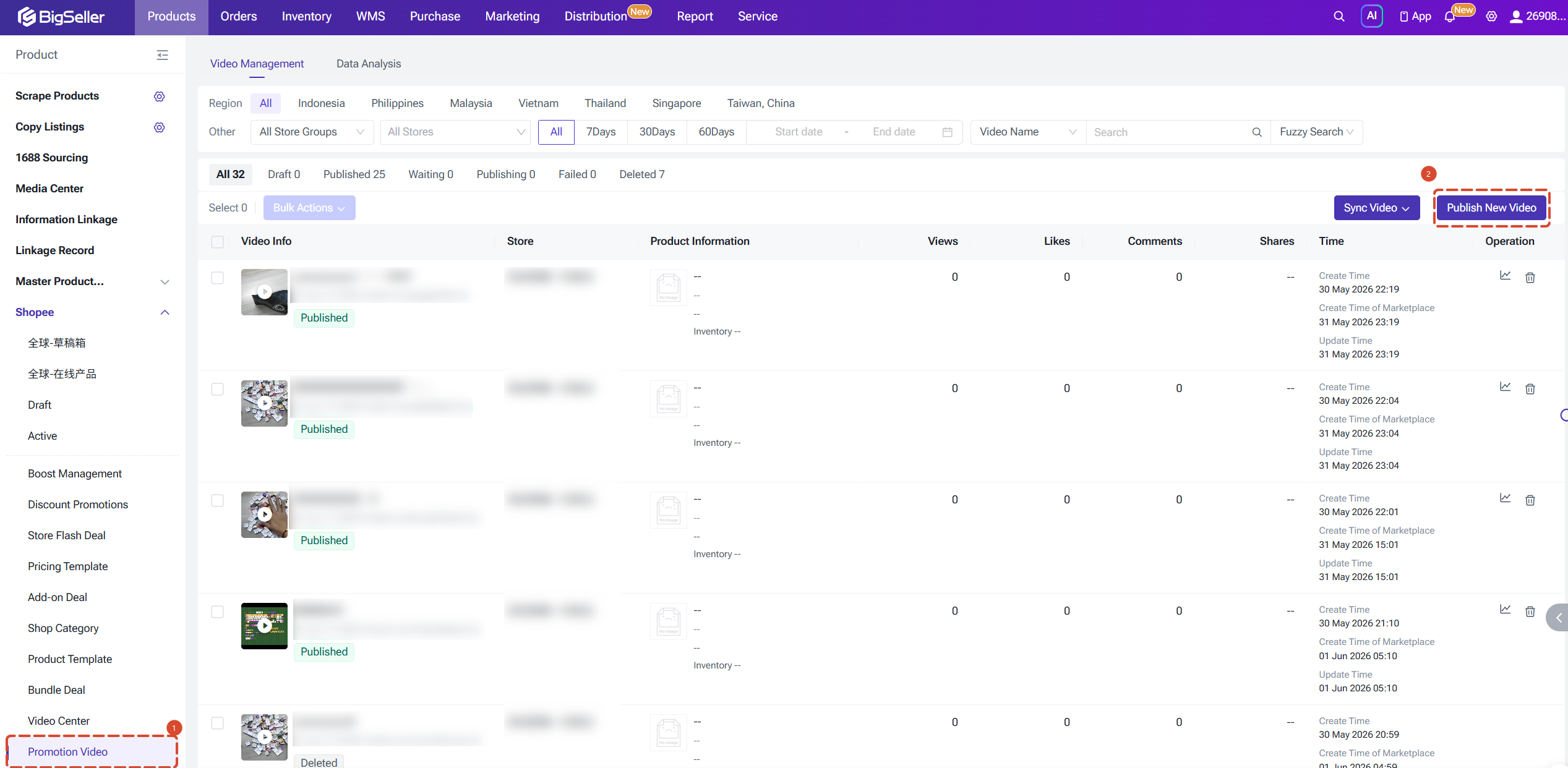Select the Published 25 status tab
This screenshot has height=768, width=1568.
(354, 174)
